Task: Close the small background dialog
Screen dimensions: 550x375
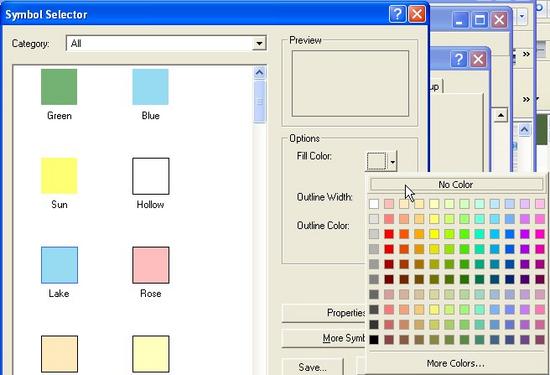Action: pyautogui.click(x=478, y=59)
